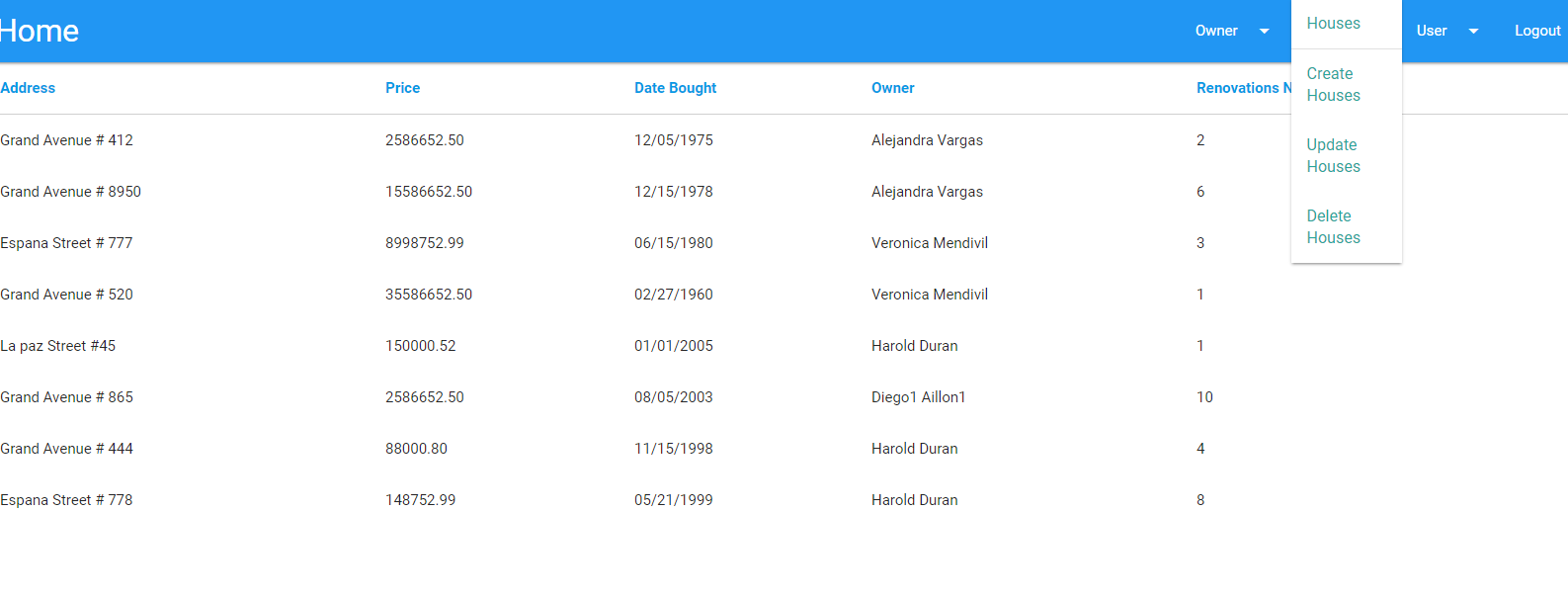Sort by Date Bought column header
The image size is (1568, 596).
[x=675, y=88]
